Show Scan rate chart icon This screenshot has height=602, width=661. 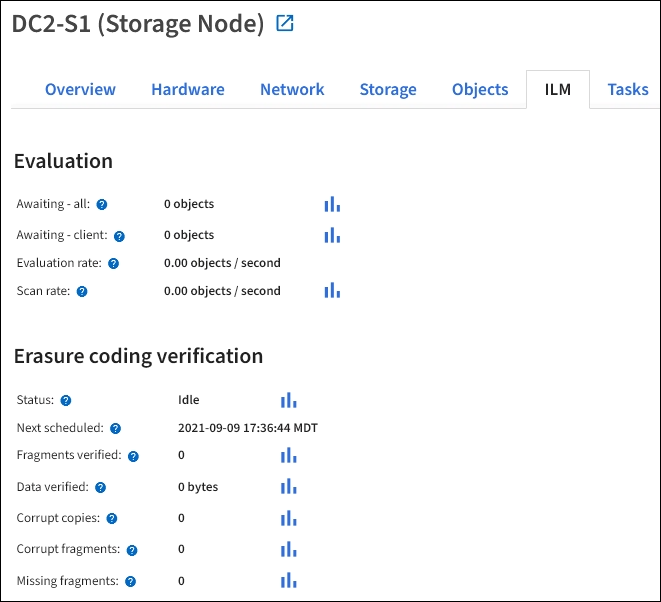pyautogui.click(x=332, y=291)
